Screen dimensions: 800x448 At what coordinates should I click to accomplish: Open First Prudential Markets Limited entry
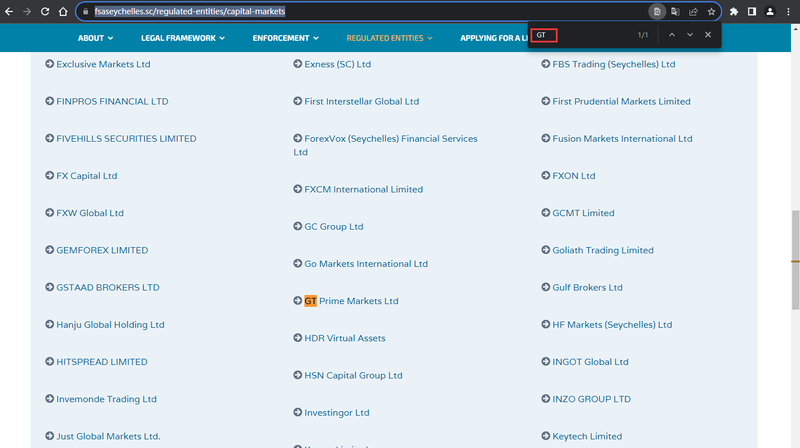point(621,102)
